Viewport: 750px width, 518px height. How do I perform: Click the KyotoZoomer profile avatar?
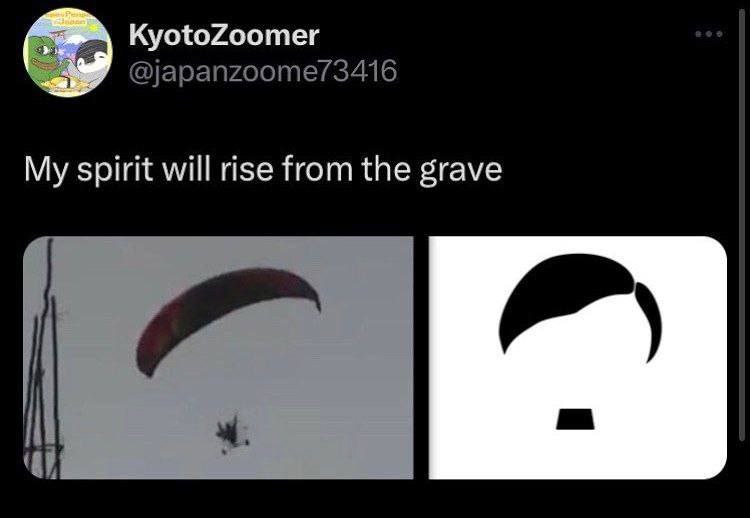[x=67, y=53]
